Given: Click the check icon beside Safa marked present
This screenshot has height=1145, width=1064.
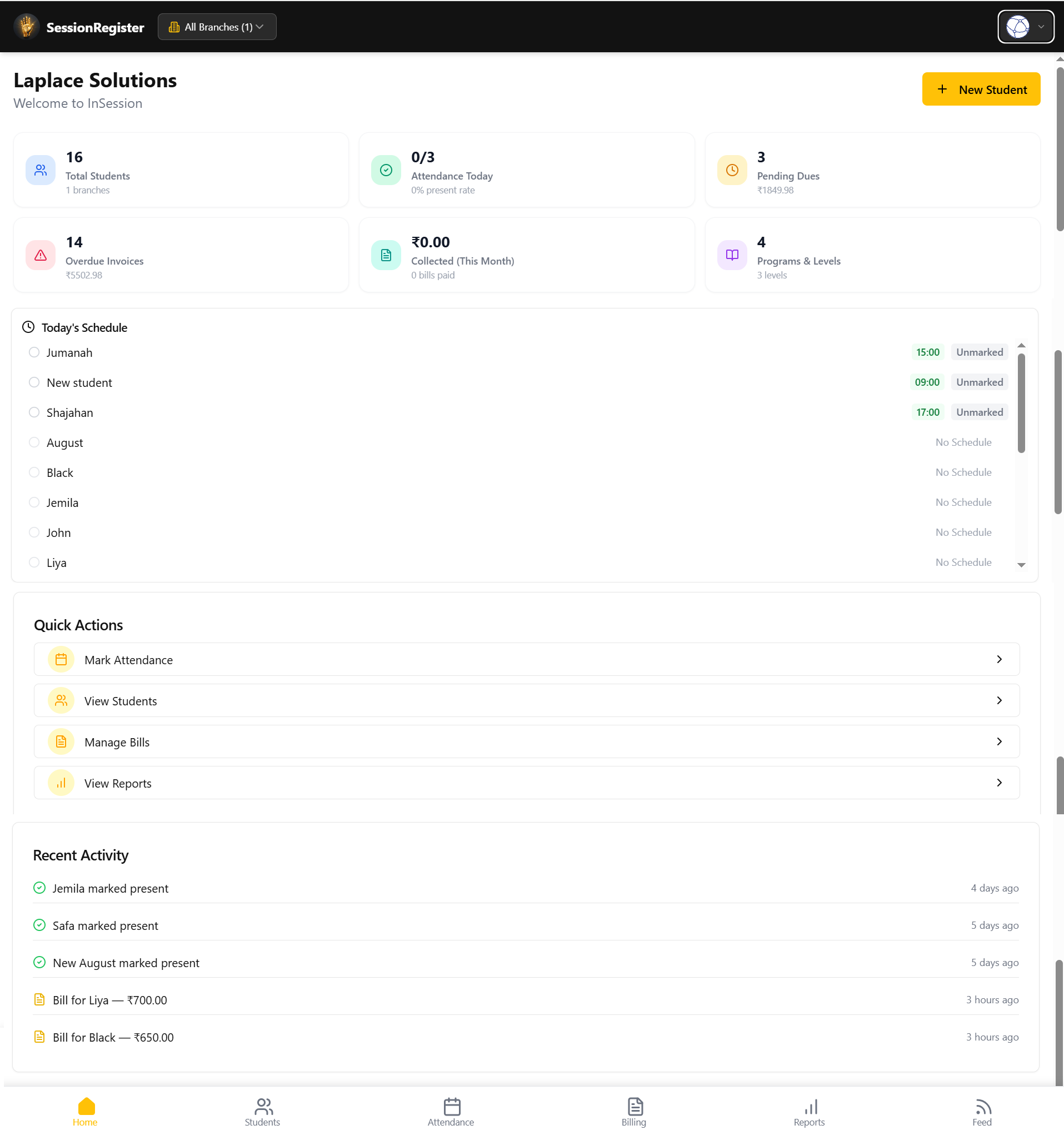Looking at the screenshot, I should click(39, 926).
